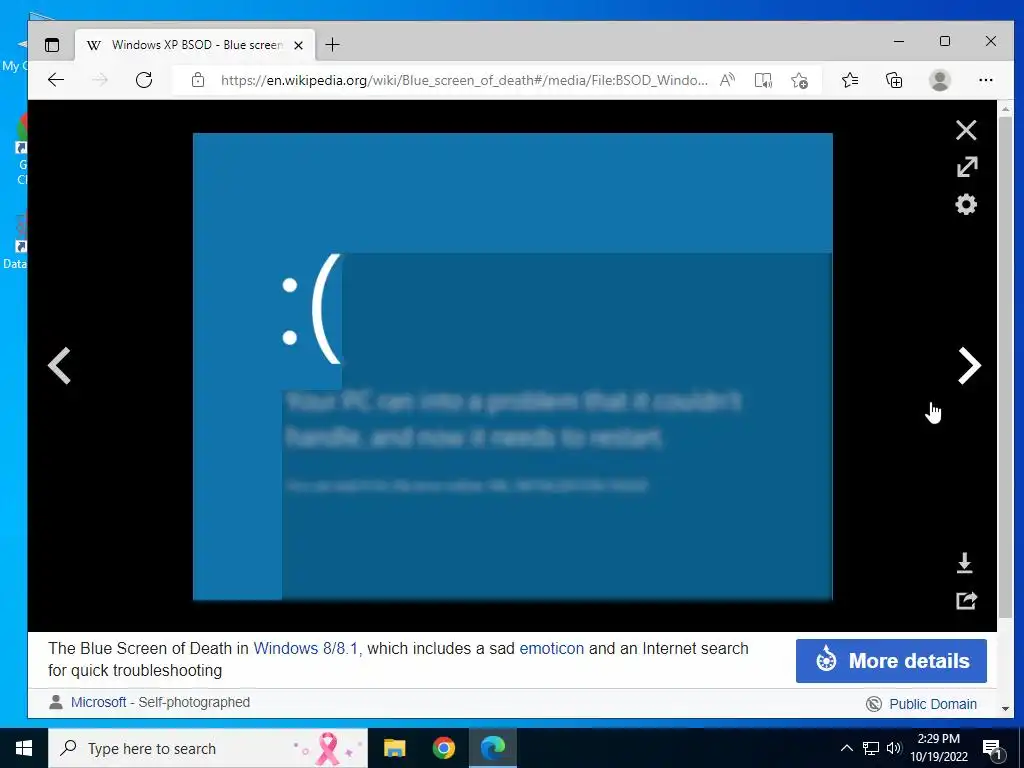Download this image file
1024x768 pixels.
[x=965, y=563]
